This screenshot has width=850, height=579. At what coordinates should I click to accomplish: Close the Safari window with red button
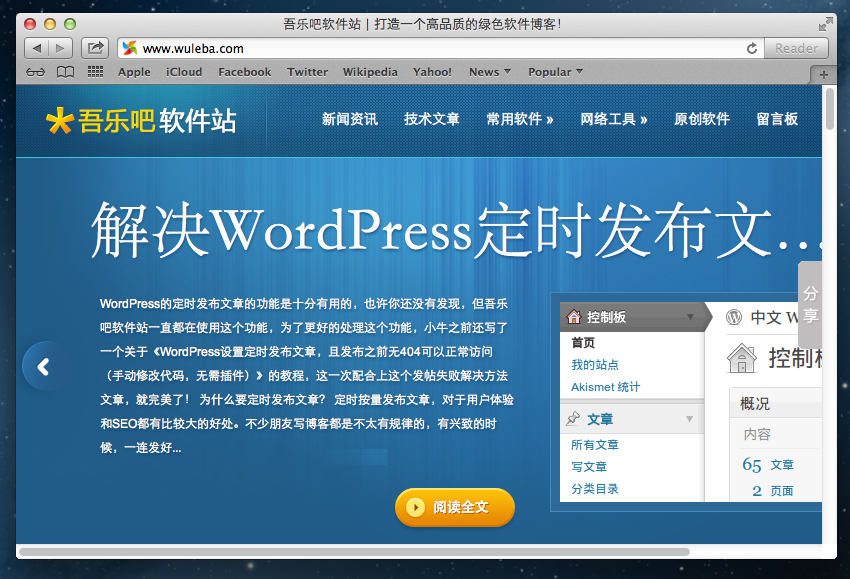click(x=30, y=24)
